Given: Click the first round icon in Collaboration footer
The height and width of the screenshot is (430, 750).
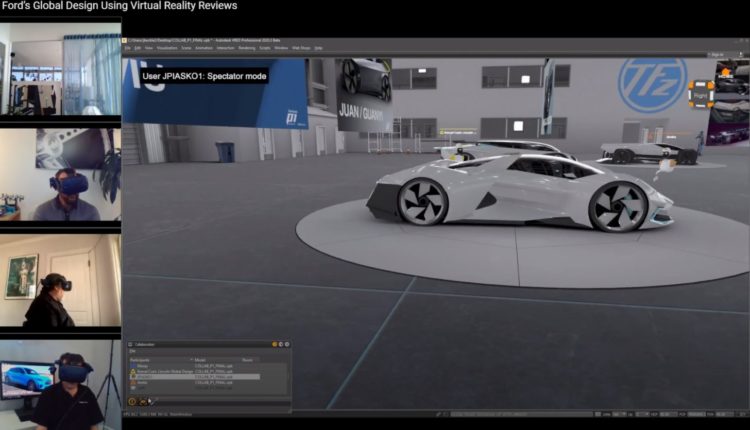Looking at the screenshot, I should tap(131, 401).
